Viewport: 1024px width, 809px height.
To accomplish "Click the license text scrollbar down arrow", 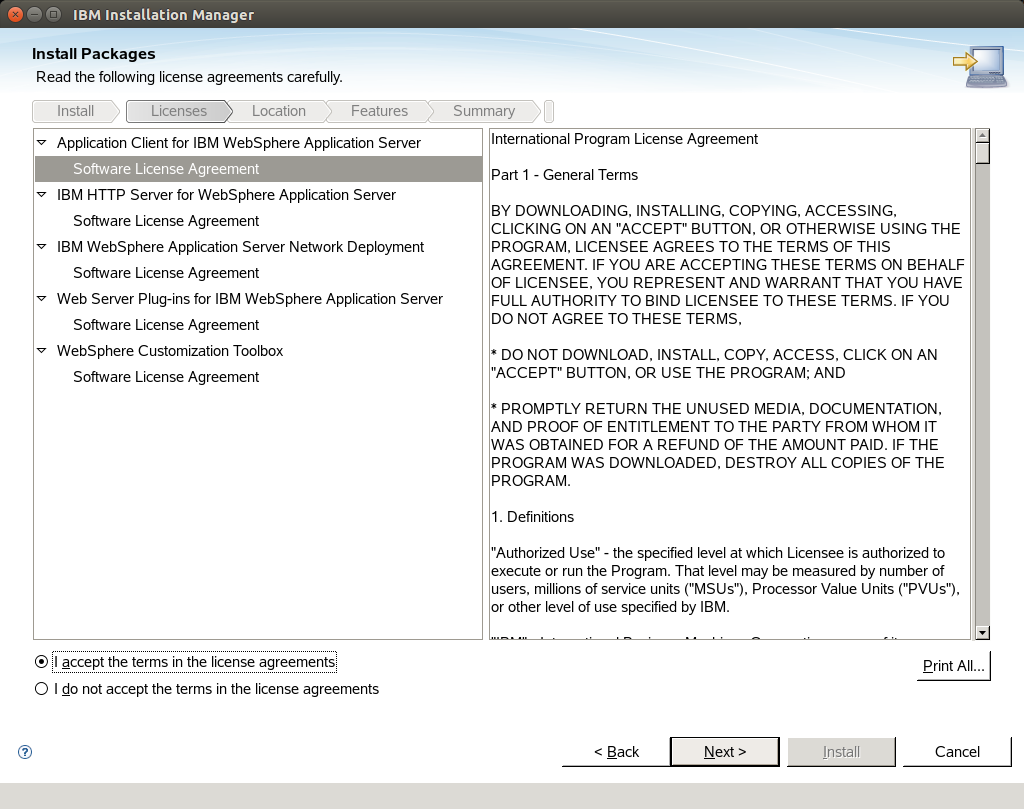I will click(982, 632).
